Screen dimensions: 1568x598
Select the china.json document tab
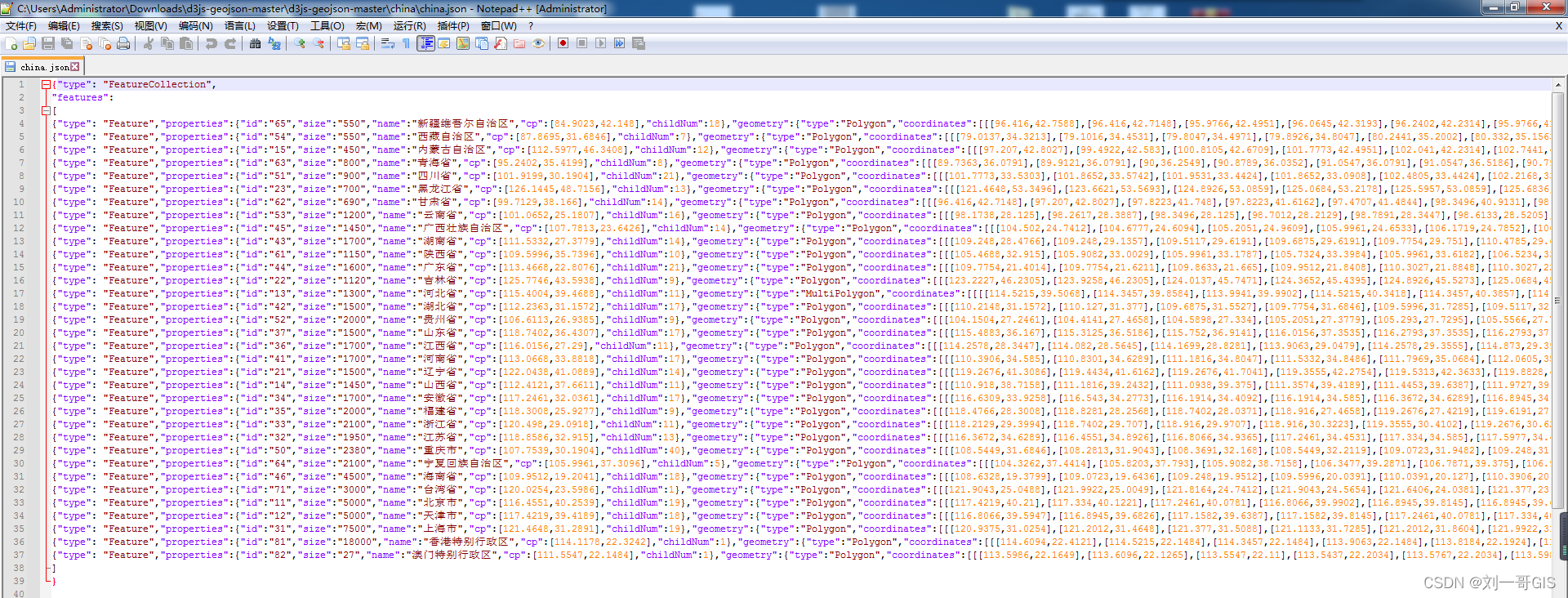[43, 67]
